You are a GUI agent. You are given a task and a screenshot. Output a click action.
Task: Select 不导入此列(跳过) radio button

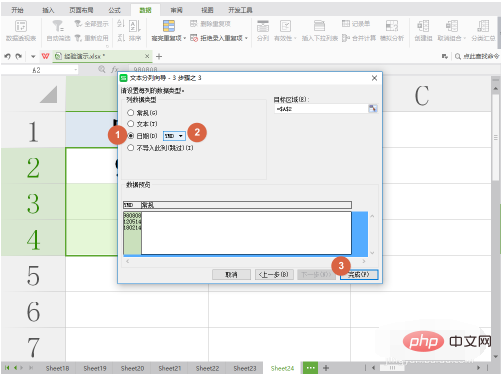pyautogui.click(x=130, y=148)
